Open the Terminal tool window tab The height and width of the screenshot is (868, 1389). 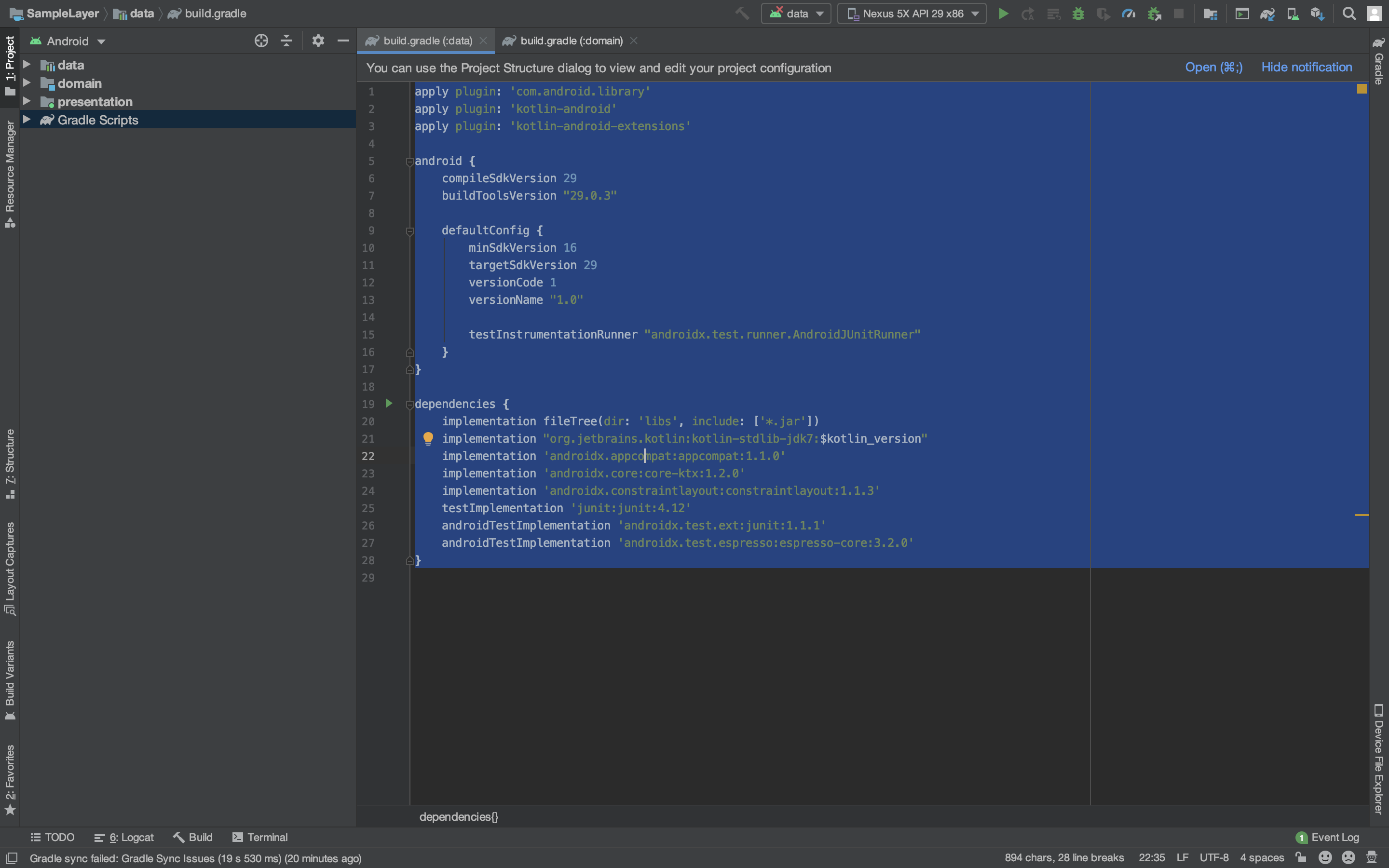[260, 837]
